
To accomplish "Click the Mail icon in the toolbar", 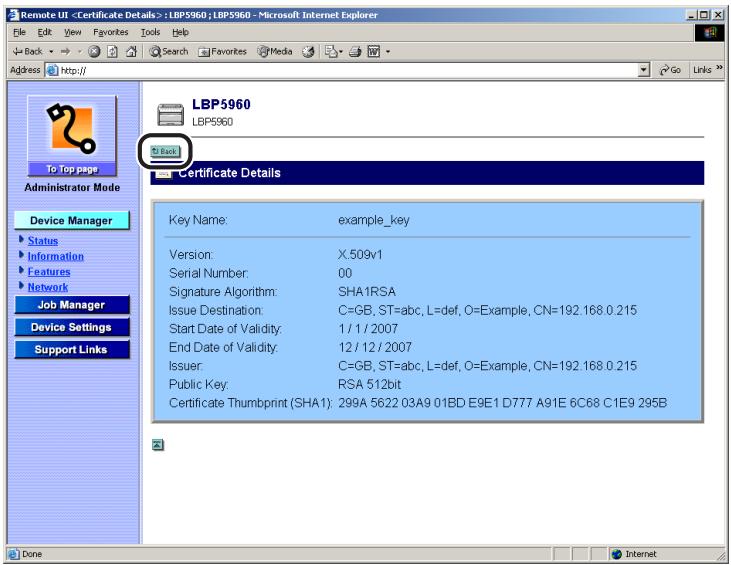I will click(333, 51).
